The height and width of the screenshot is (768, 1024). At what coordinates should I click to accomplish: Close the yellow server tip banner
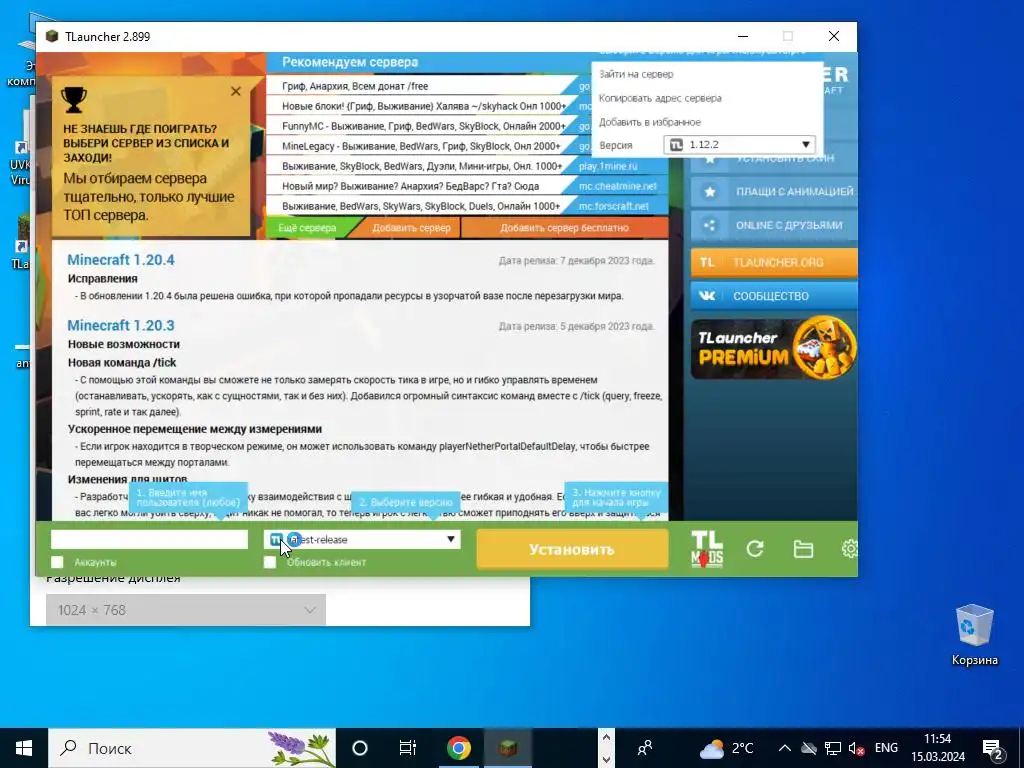236,91
